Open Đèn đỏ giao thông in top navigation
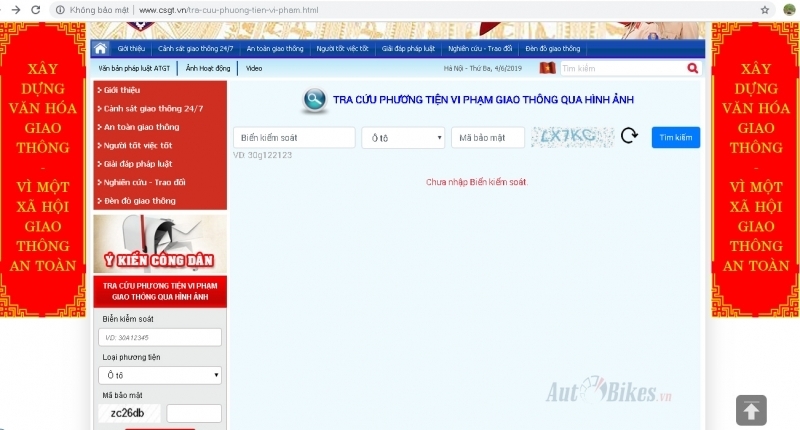Image resolution: width=800 pixels, height=430 pixels. [553, 48]
